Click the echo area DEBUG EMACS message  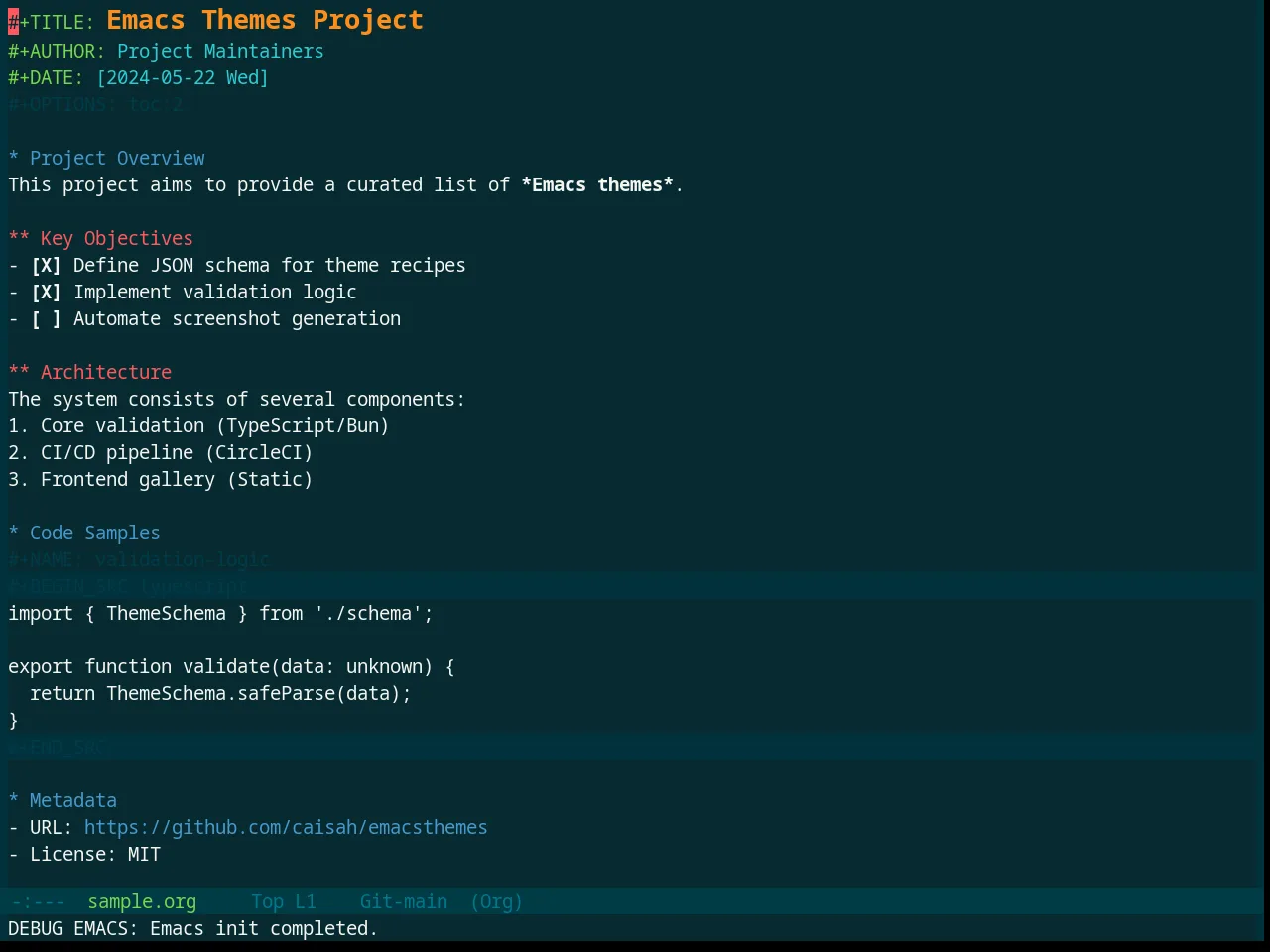tap(193, 929)
